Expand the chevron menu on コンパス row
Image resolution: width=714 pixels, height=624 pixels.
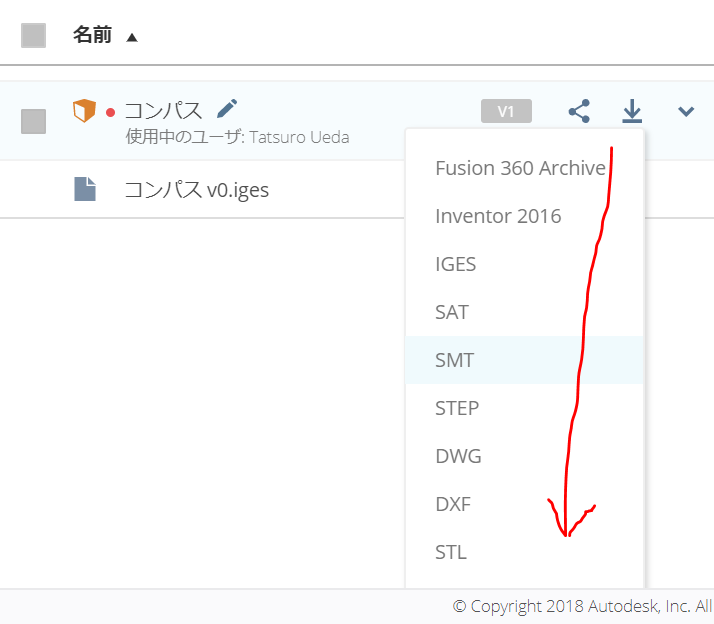tap(686, 111)
